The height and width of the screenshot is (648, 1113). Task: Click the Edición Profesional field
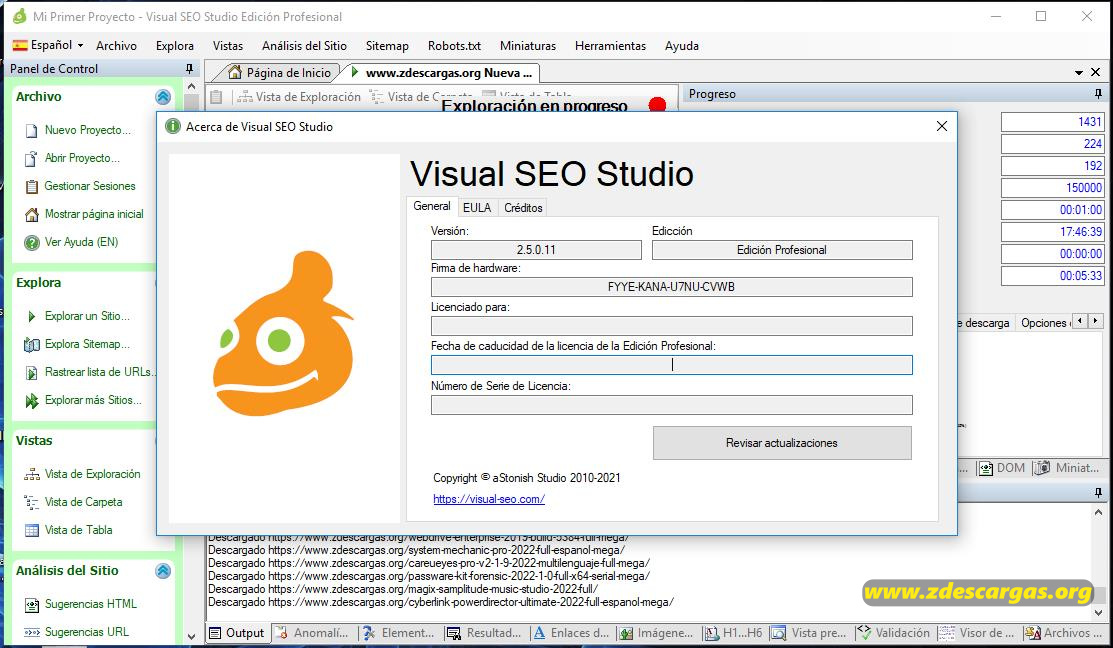[x=782, y=250]
